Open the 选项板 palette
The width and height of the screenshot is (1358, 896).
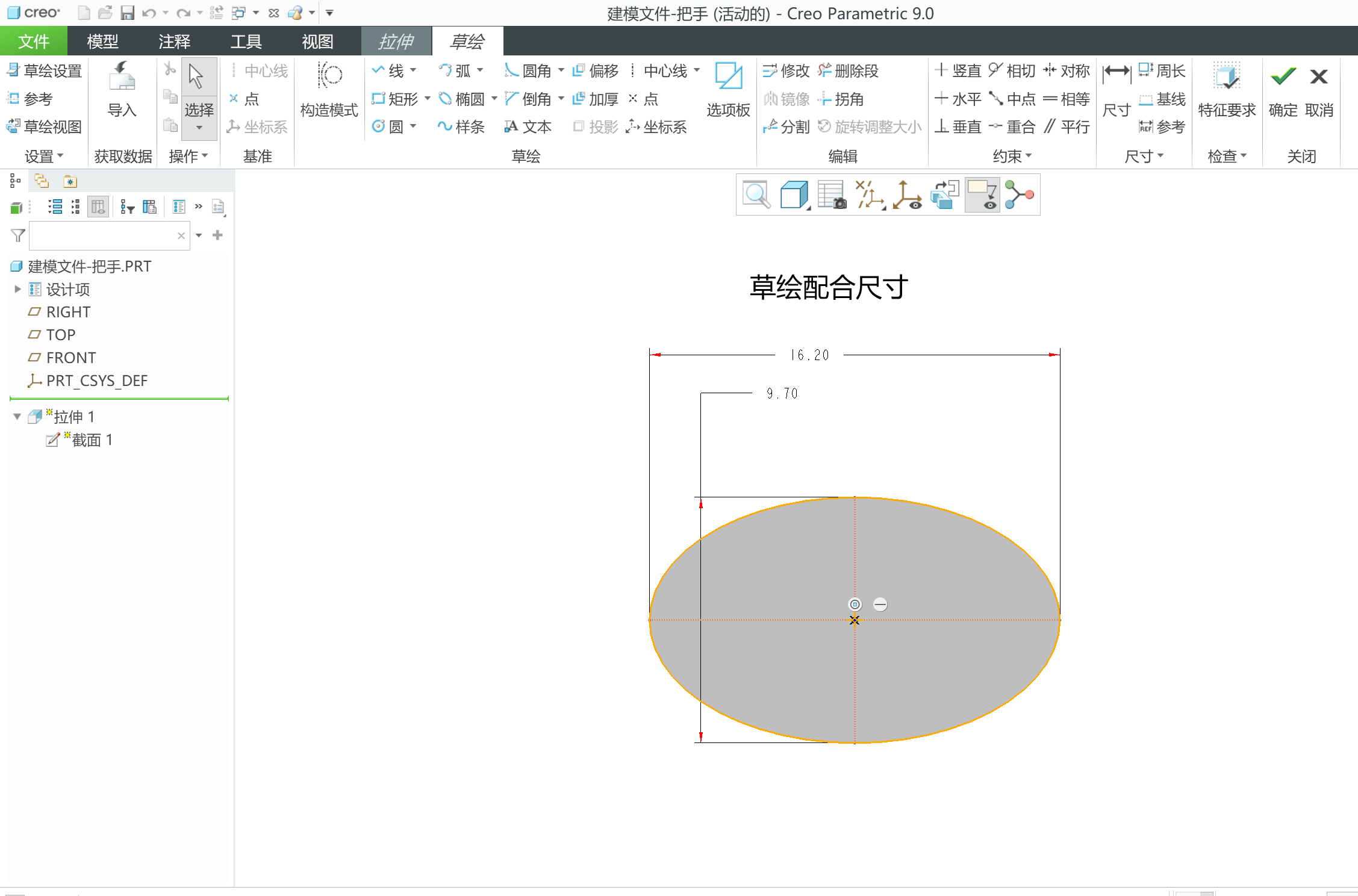point(728,90)
